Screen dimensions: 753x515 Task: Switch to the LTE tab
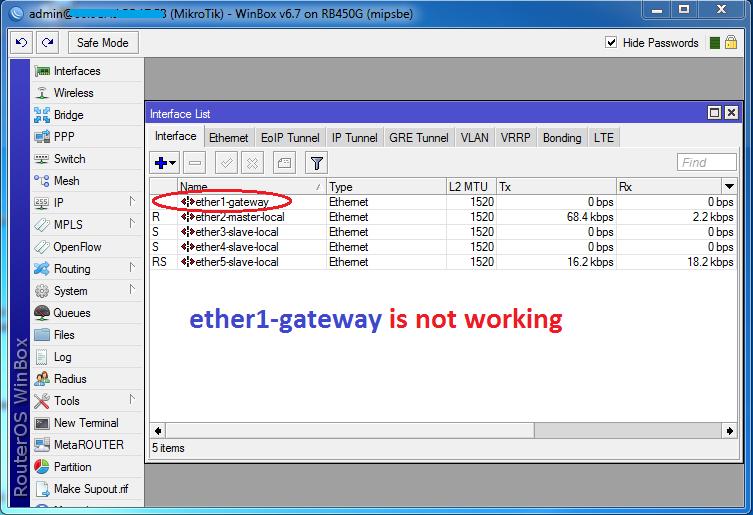tap(604, 138)
